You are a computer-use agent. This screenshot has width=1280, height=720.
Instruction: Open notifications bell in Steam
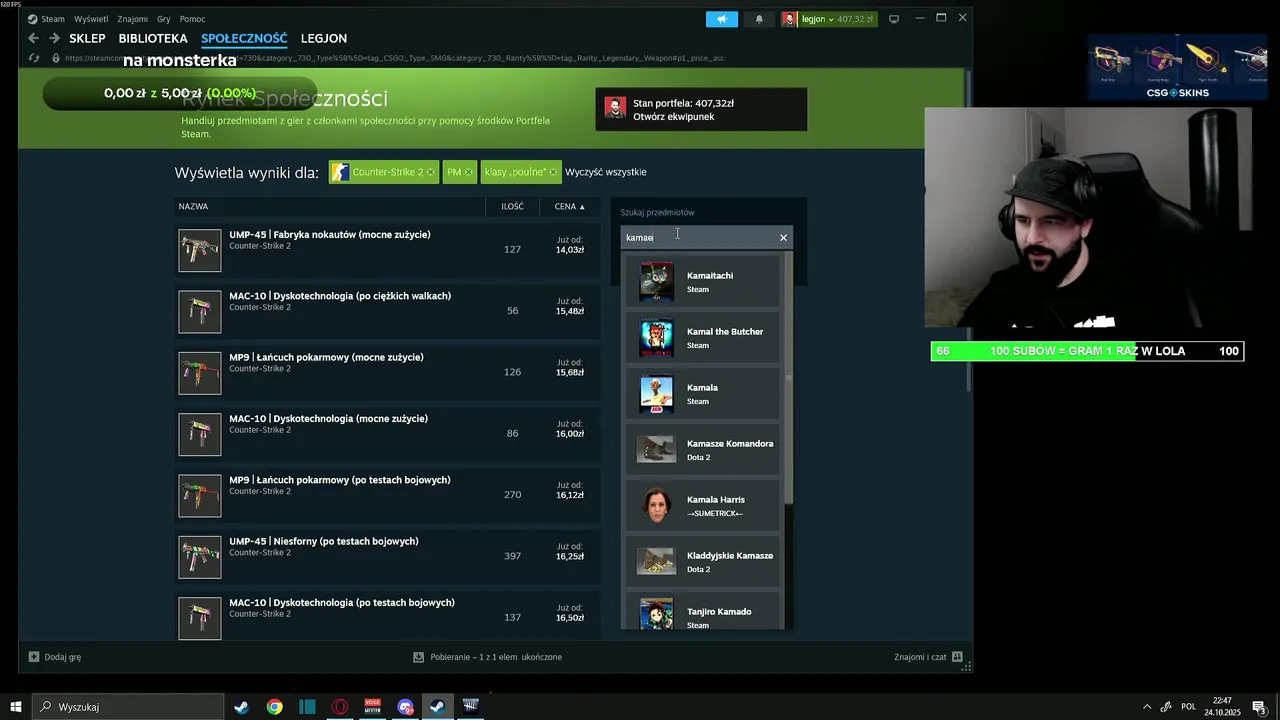758,19
